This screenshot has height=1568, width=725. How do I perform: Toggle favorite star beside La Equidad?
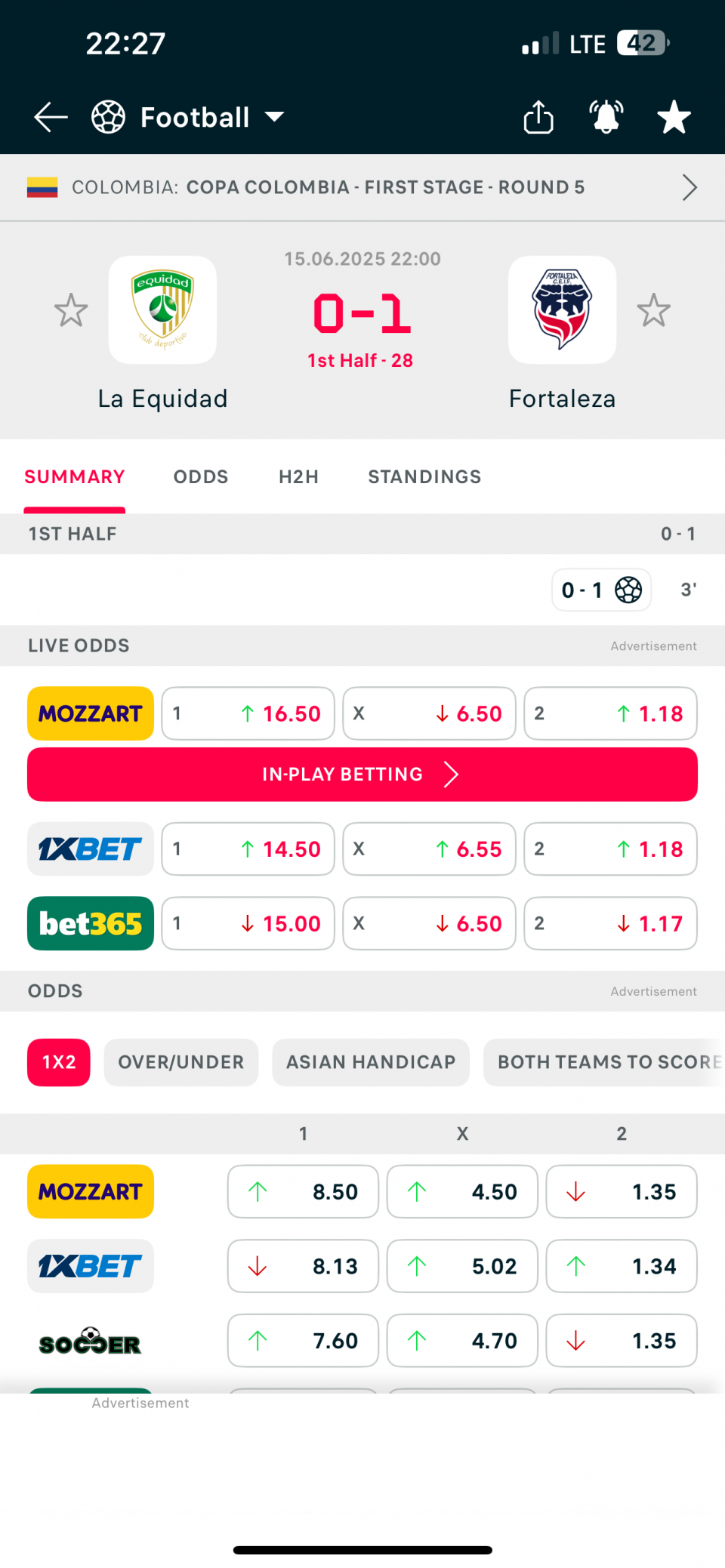point(71,310)
